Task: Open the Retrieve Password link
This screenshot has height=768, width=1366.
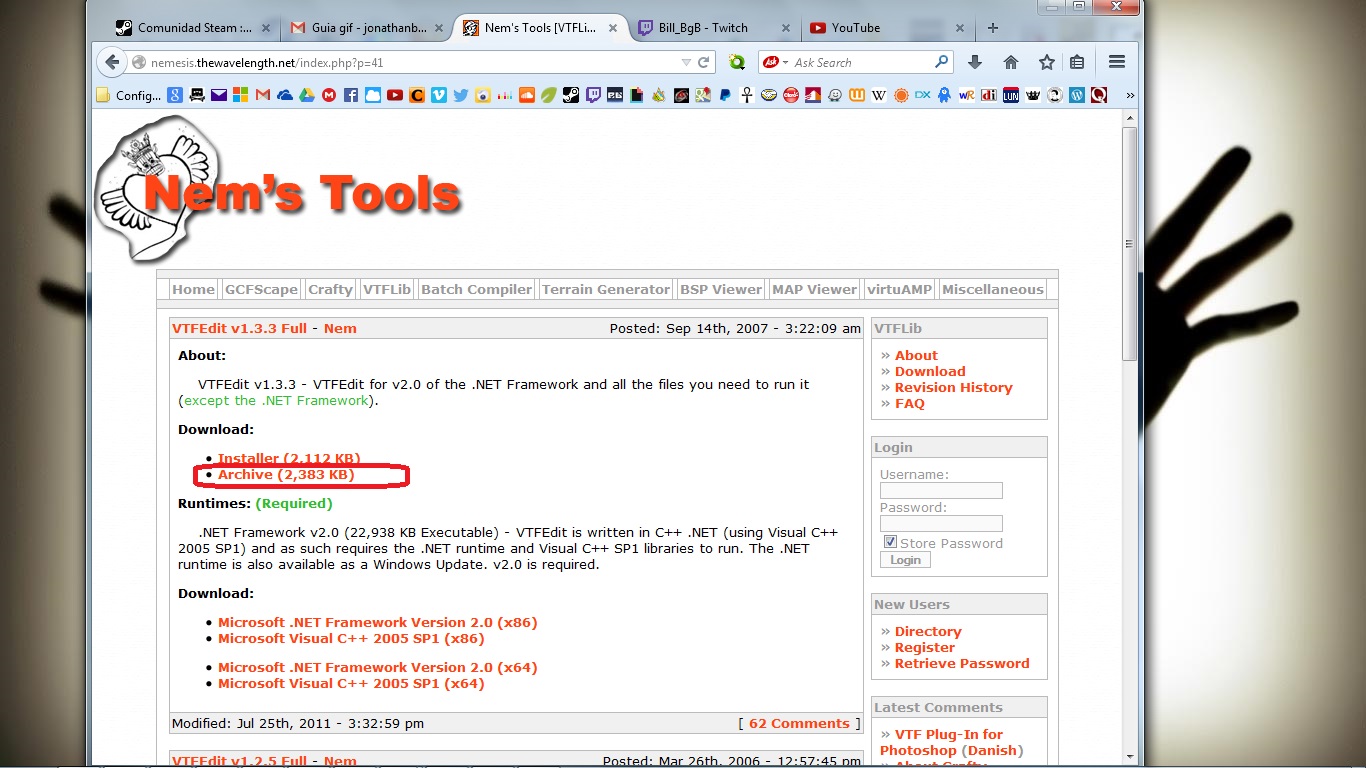Action: 962,663
